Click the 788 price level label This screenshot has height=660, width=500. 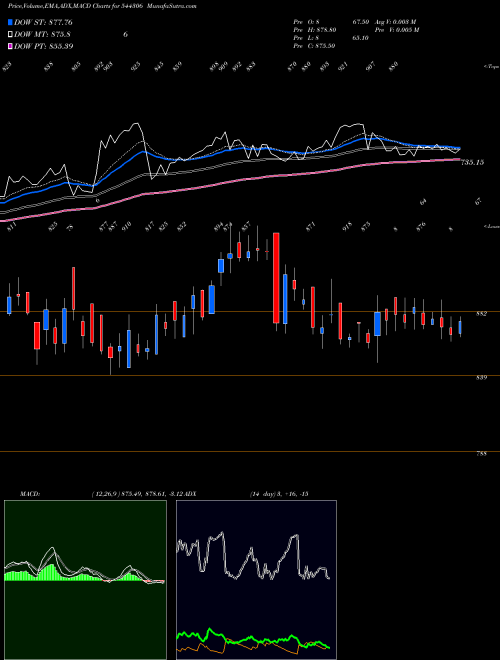482,454
